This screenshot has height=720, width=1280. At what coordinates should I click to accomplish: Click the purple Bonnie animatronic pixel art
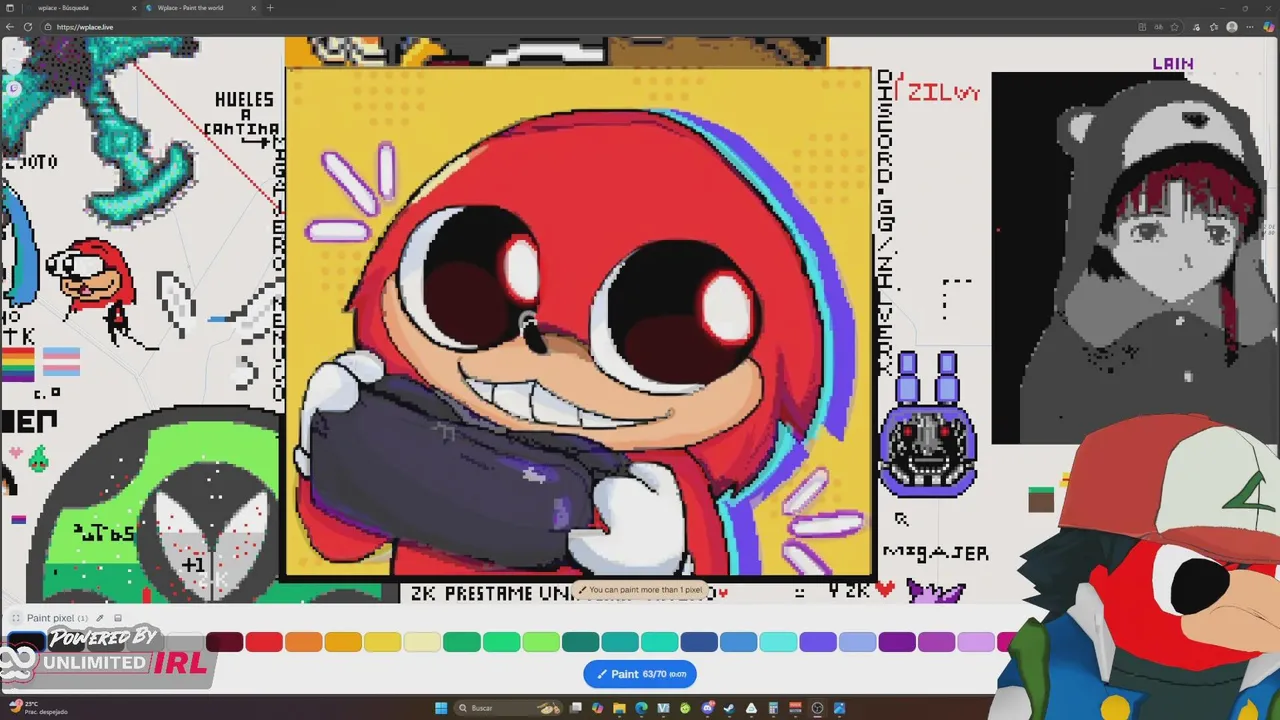point(928,423)
